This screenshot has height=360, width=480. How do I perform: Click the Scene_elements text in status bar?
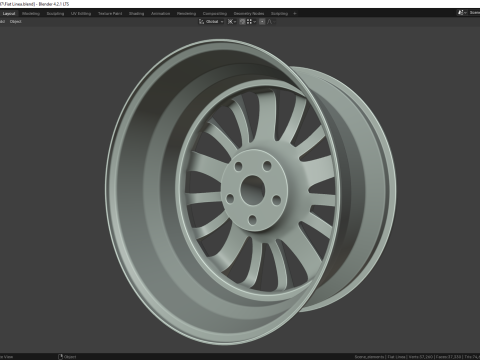point(369,357)
